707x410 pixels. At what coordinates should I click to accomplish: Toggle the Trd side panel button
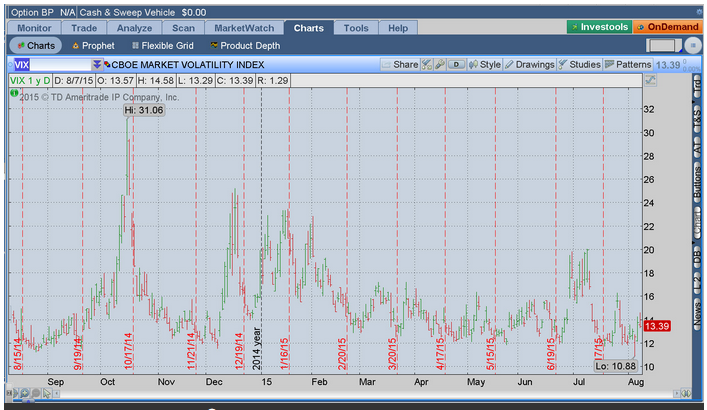(x=697, y=87)
